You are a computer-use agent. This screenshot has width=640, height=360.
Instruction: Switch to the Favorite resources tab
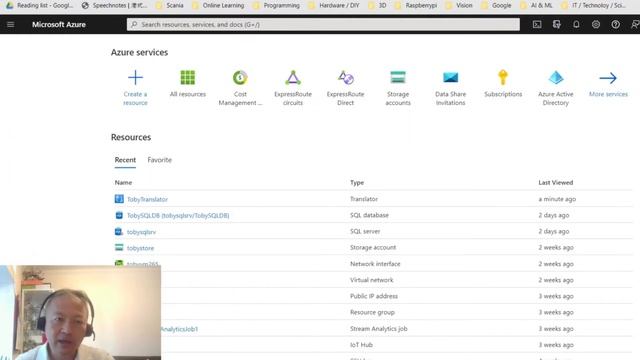pos(160,160)
